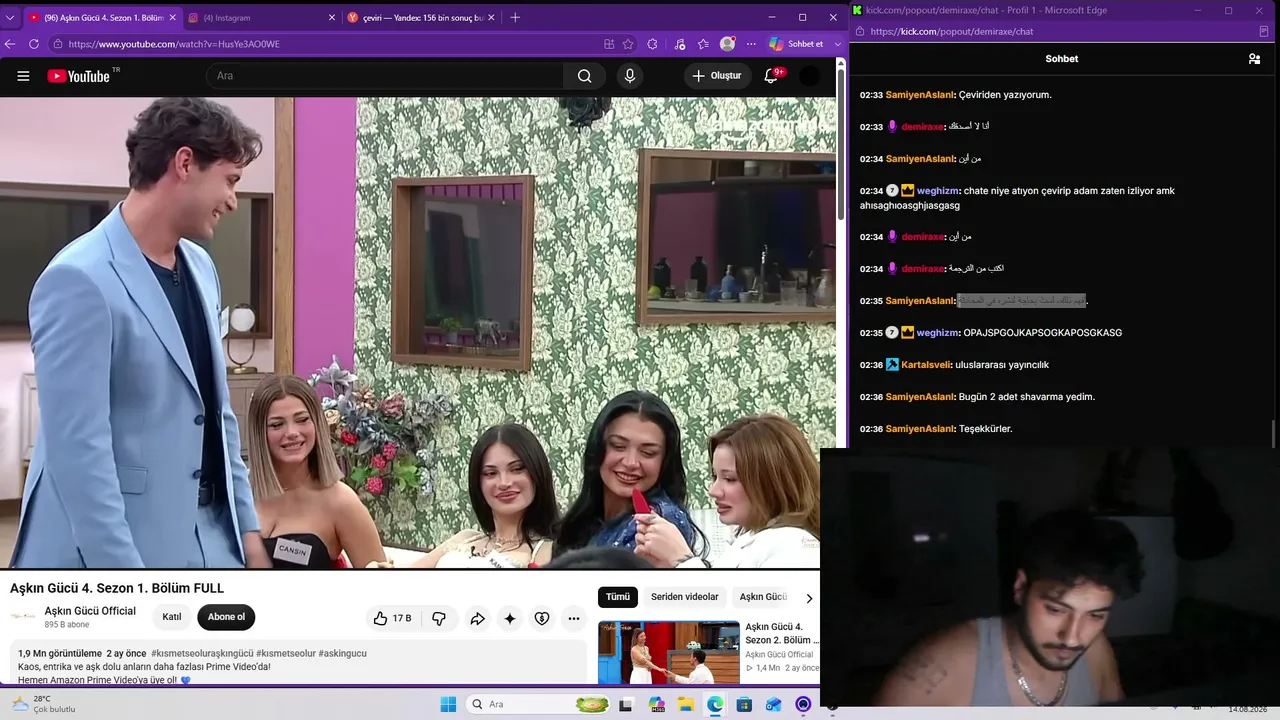Click SamiyenAslanl's 02:33 username in chat
1280x720 pixels.
coord(920,95)
